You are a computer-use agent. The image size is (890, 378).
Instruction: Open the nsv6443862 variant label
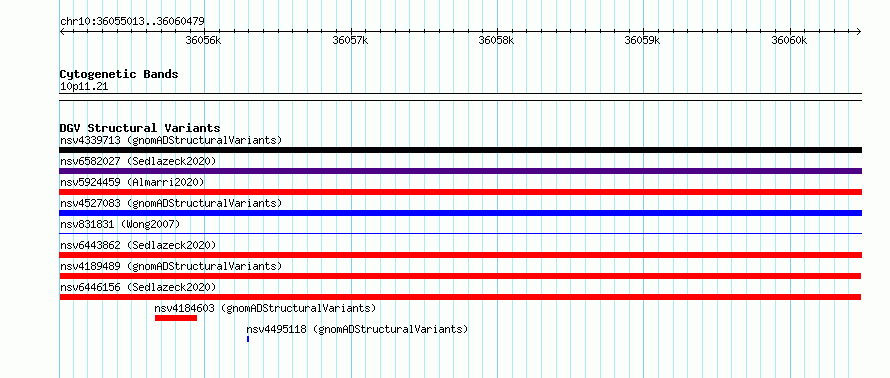(138, 245)
